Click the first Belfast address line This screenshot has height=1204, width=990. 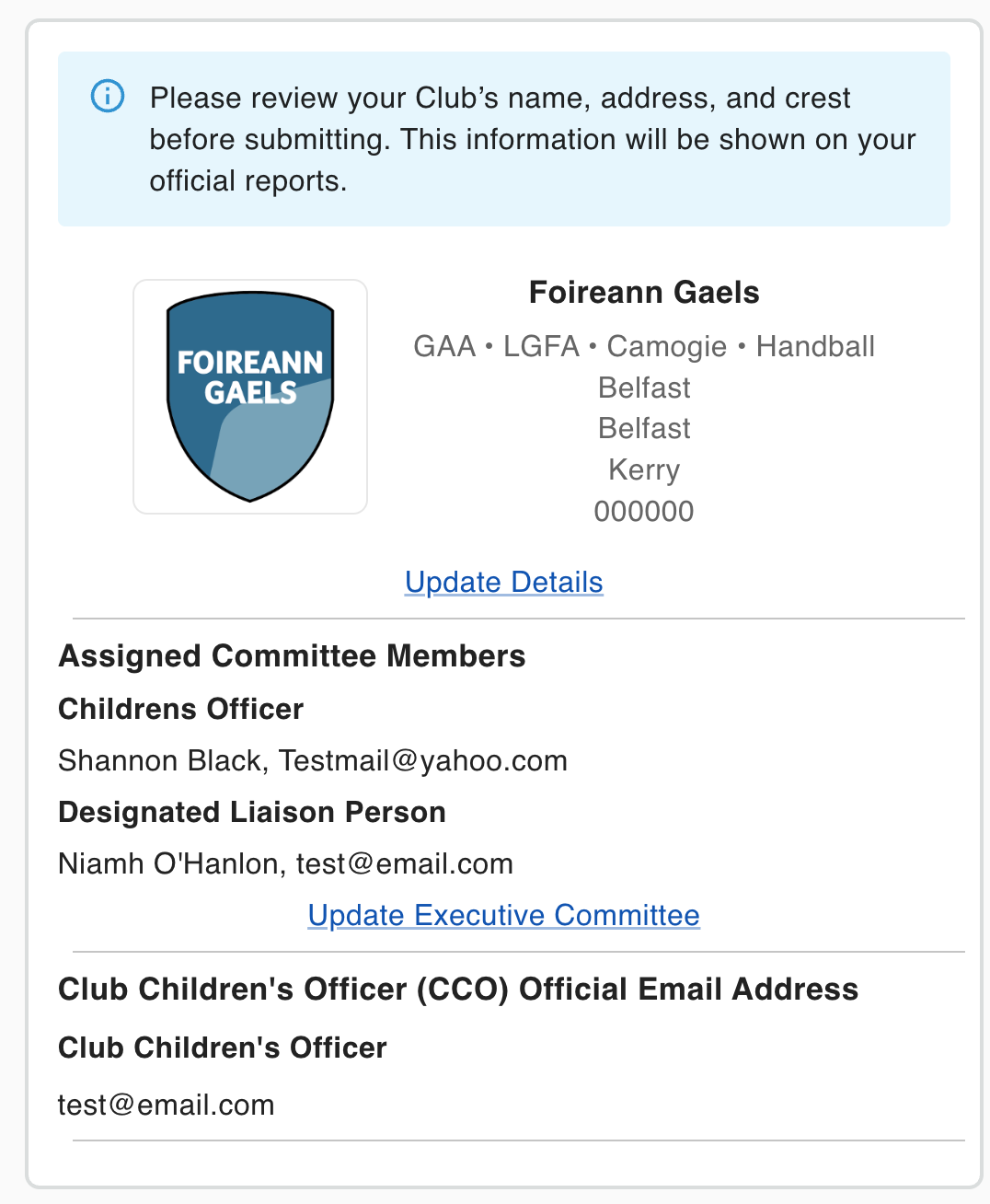pos(644,388)
